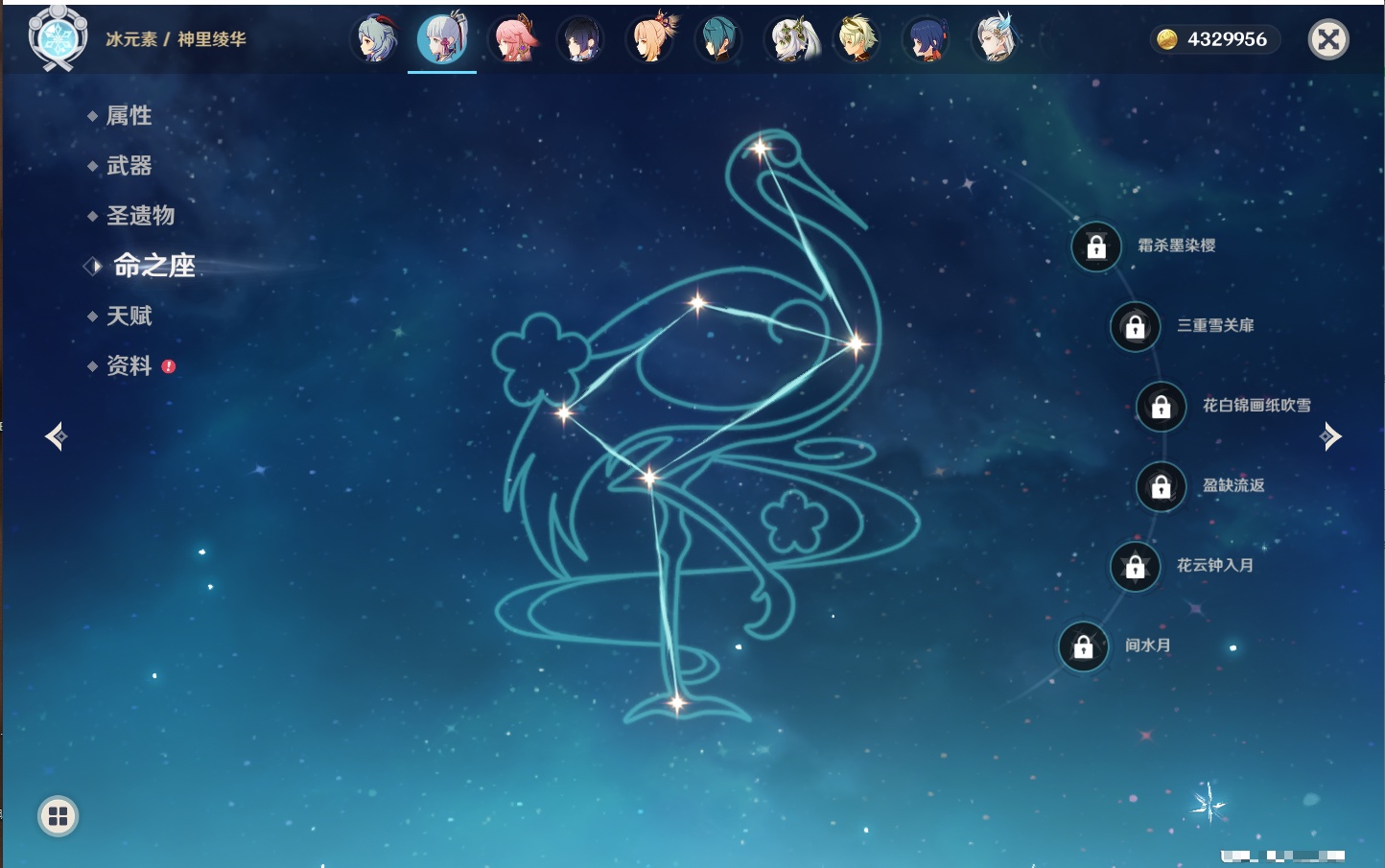Image resolution: width=1385 pixels, height=868 pixels.
Task: Open the grid menu icon at bottom left
Action: point(58,816)
